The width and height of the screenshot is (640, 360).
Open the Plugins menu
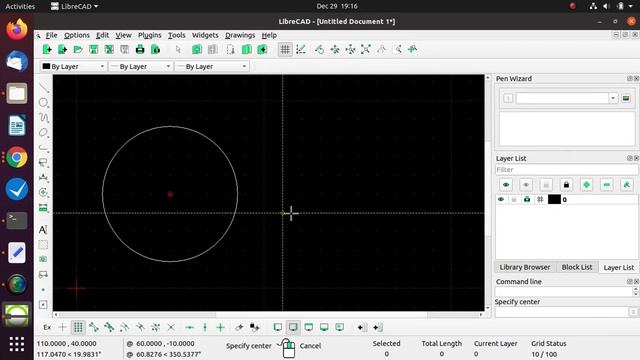point(150,35)
